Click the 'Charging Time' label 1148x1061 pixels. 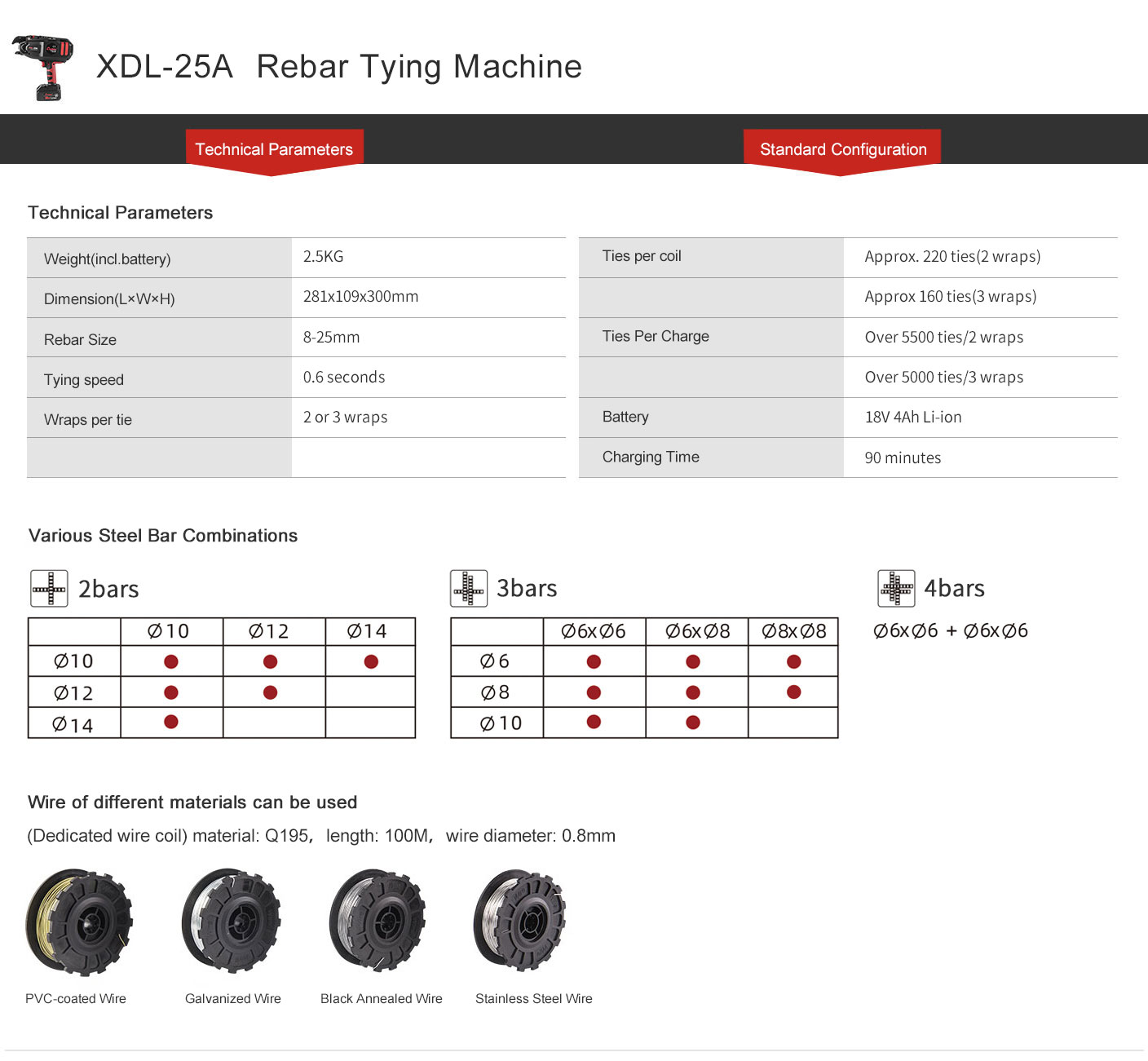click(x=651, y=458)
